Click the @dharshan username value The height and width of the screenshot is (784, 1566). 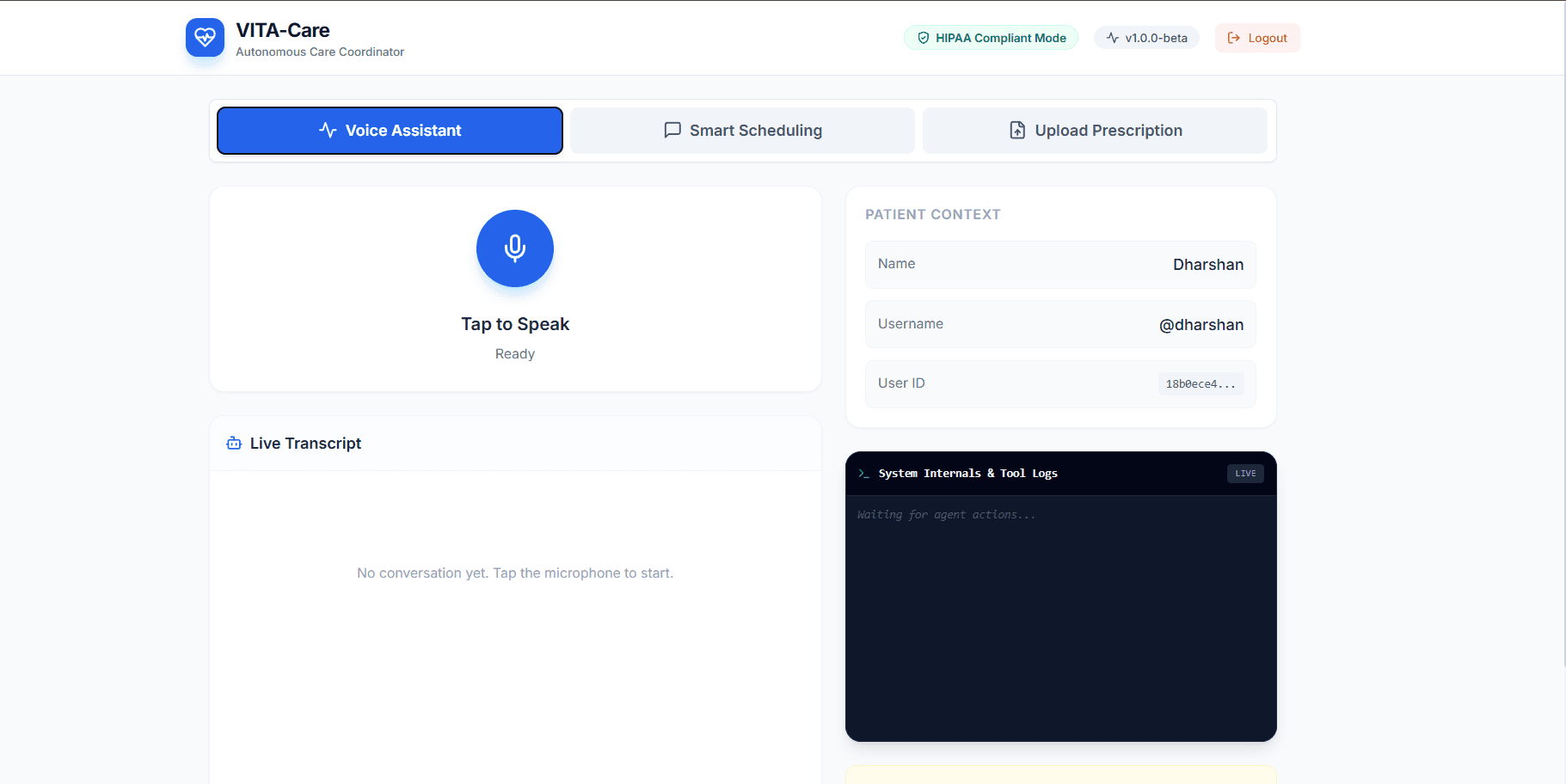(x=1201, y=325)
